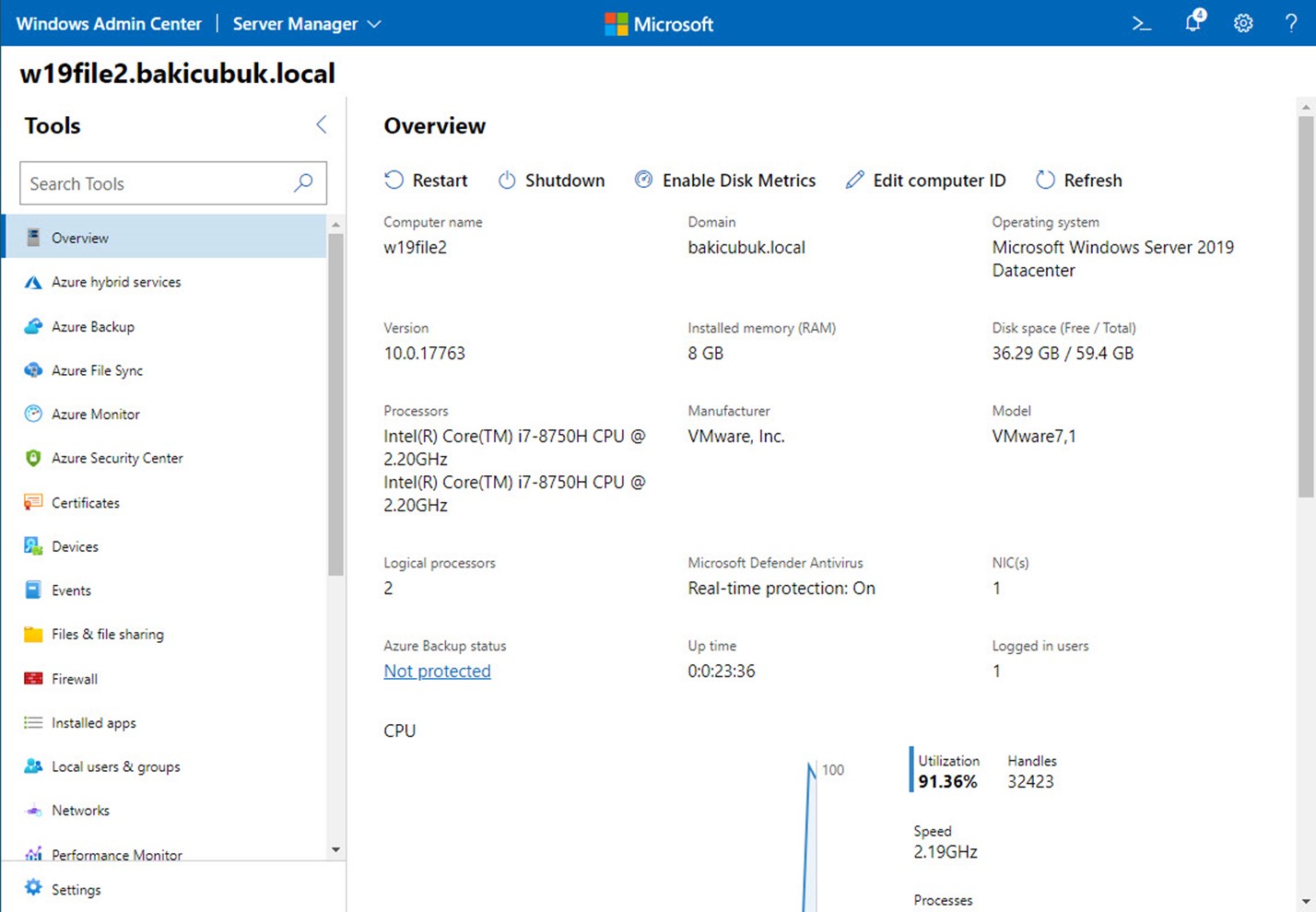Image resolution: width=1316 pixels, height=912 pixels.
Task: Click the search magnifier icon in Search Tools
Action: coord(303,183)
